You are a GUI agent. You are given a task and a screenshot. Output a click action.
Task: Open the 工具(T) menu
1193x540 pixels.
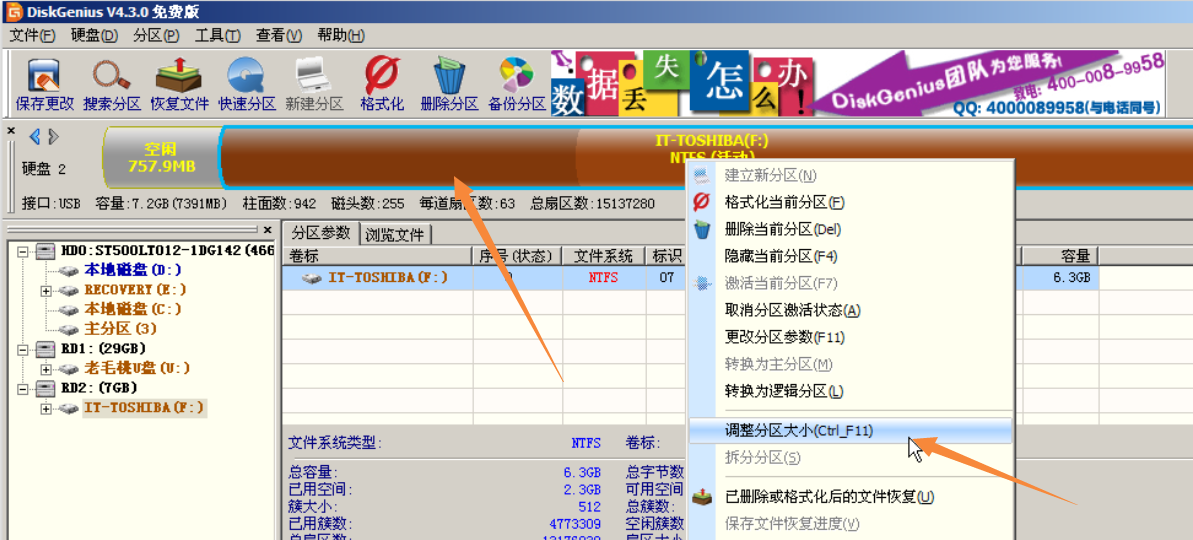[x=218, y=36]
